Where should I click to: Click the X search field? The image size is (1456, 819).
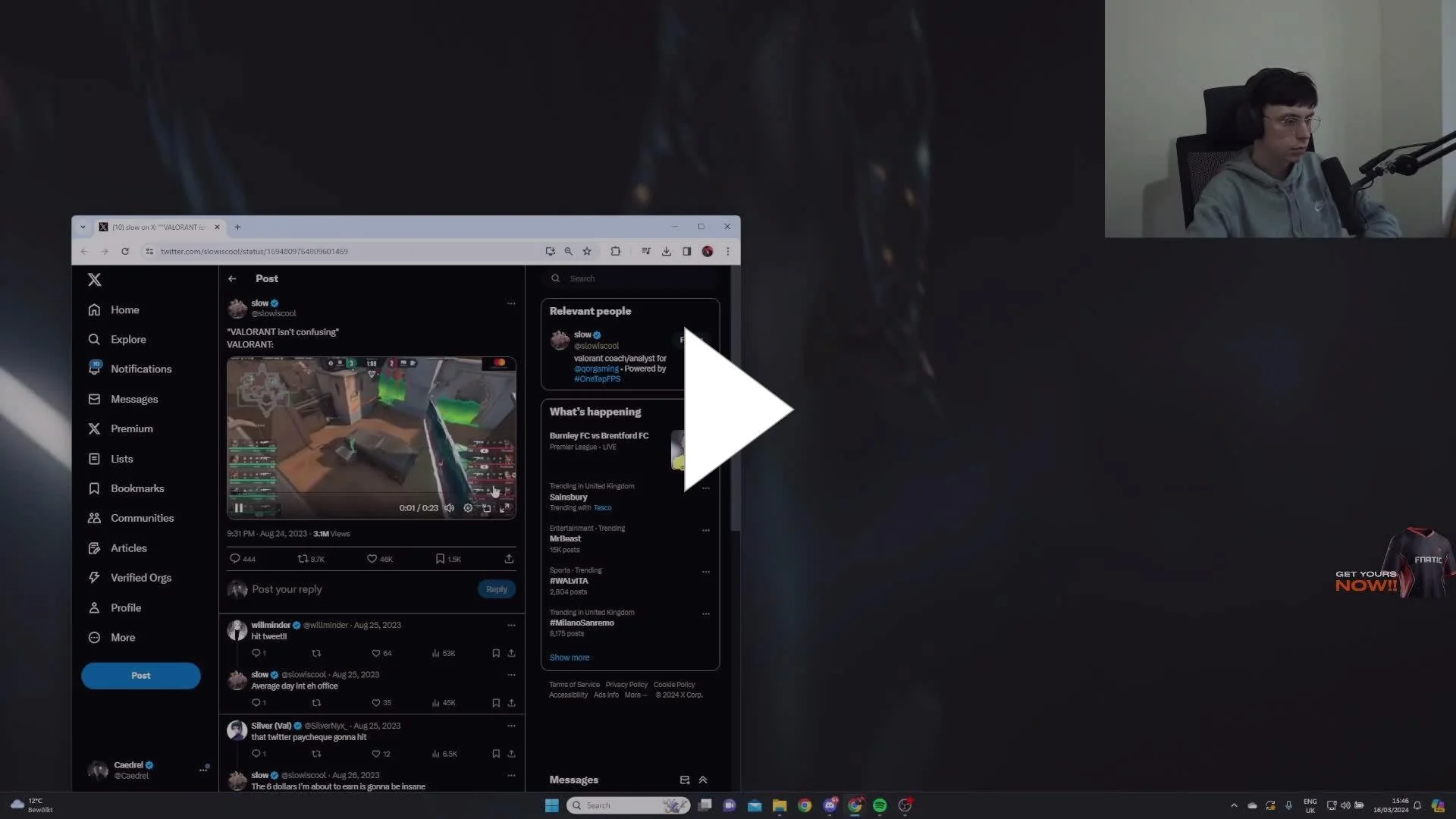pos(629,279)
